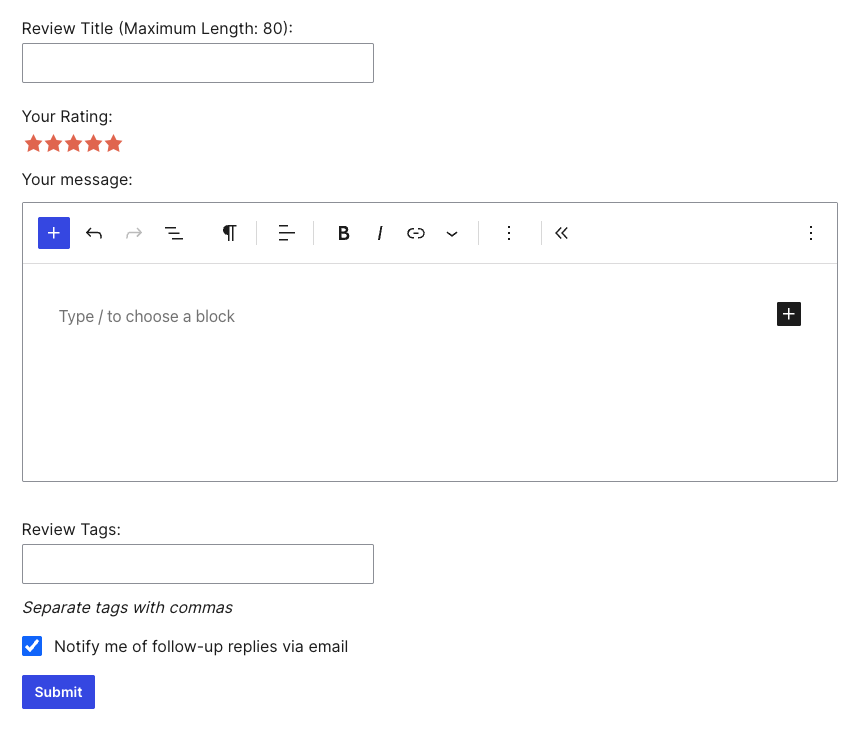Open editor options menu at far right
Screen dimensions: 862x730
click(x=811, y=233)
